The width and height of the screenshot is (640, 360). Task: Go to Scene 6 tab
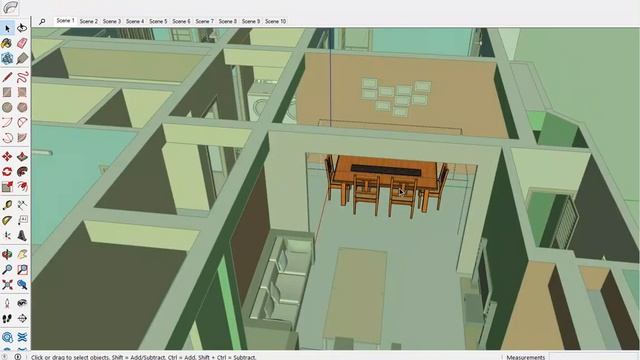[x=182, y=21]
